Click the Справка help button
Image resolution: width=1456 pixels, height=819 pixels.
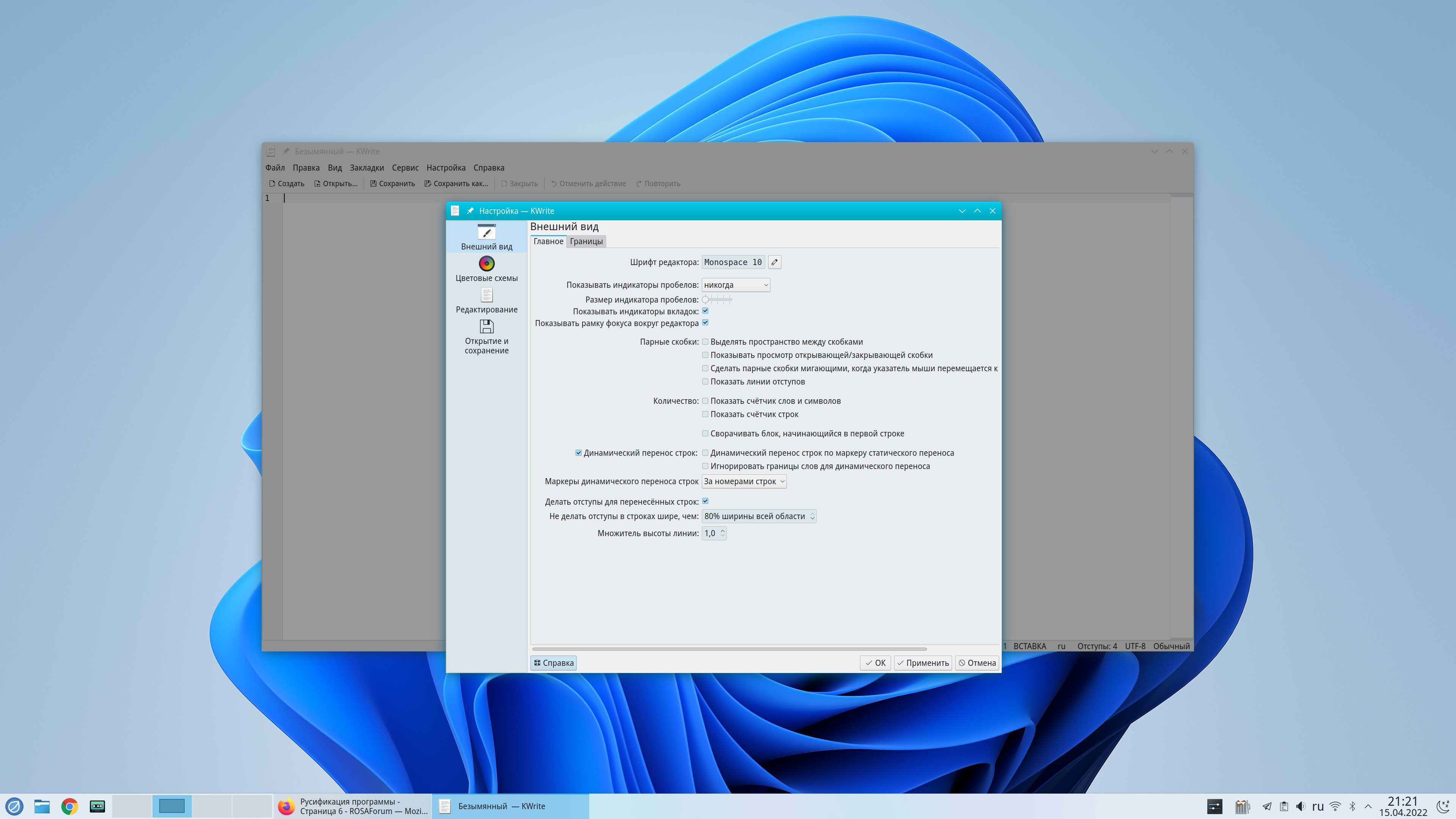(553, 663)
